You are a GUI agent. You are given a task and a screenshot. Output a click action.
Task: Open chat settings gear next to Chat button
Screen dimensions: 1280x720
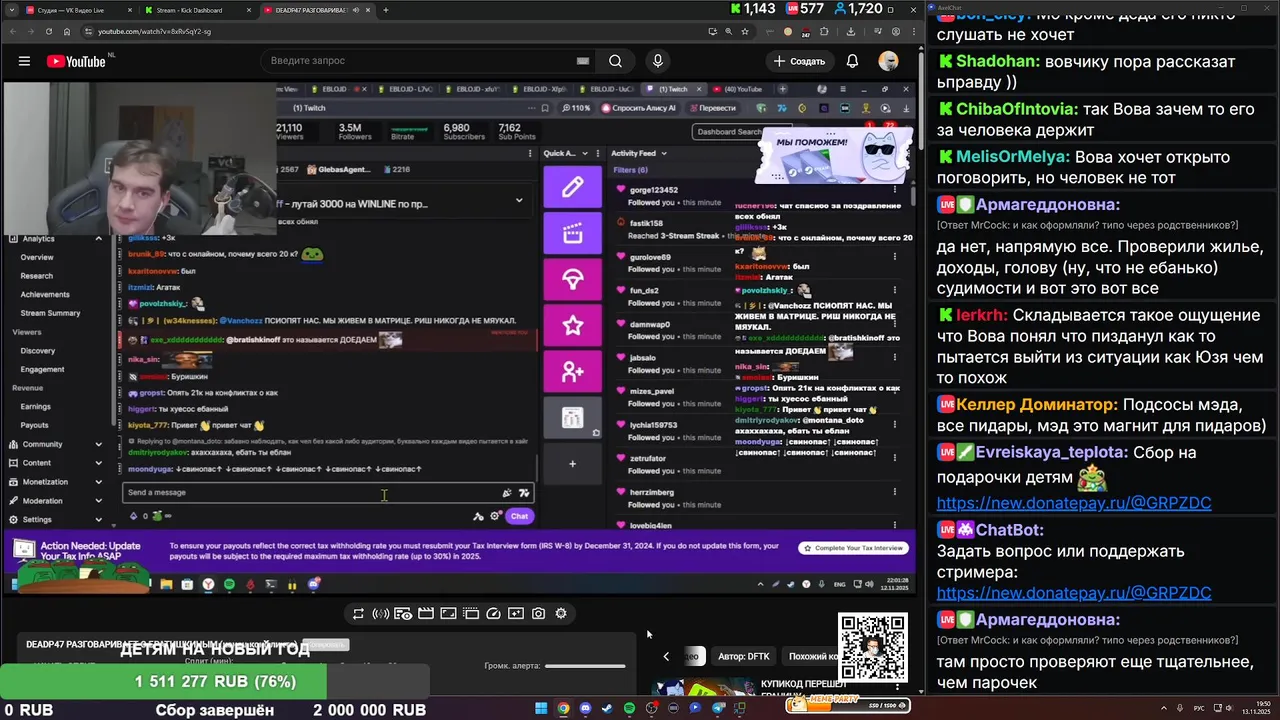[x=495, y=516]
